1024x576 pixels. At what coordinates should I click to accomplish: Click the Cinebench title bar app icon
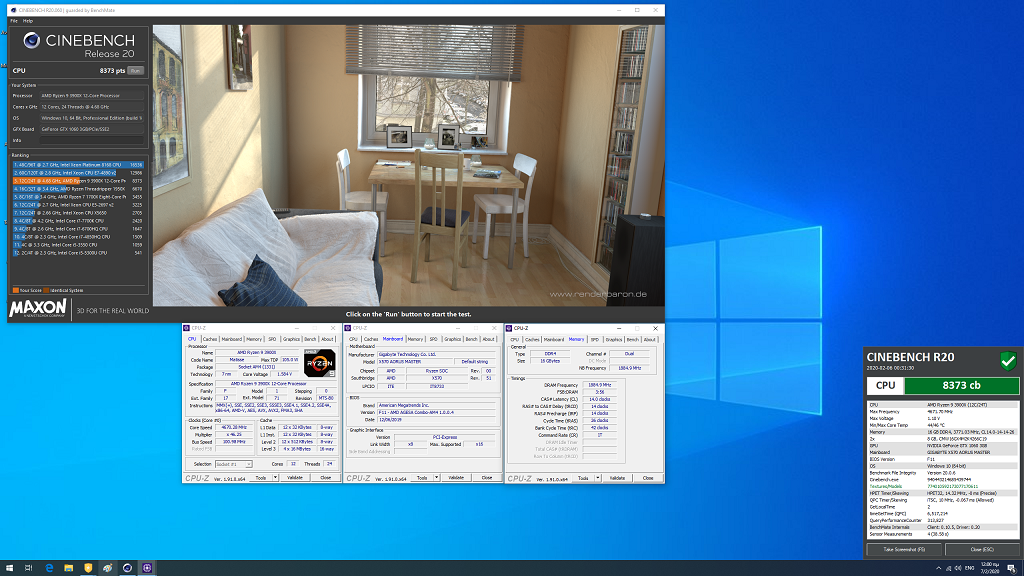click(13, 10)
